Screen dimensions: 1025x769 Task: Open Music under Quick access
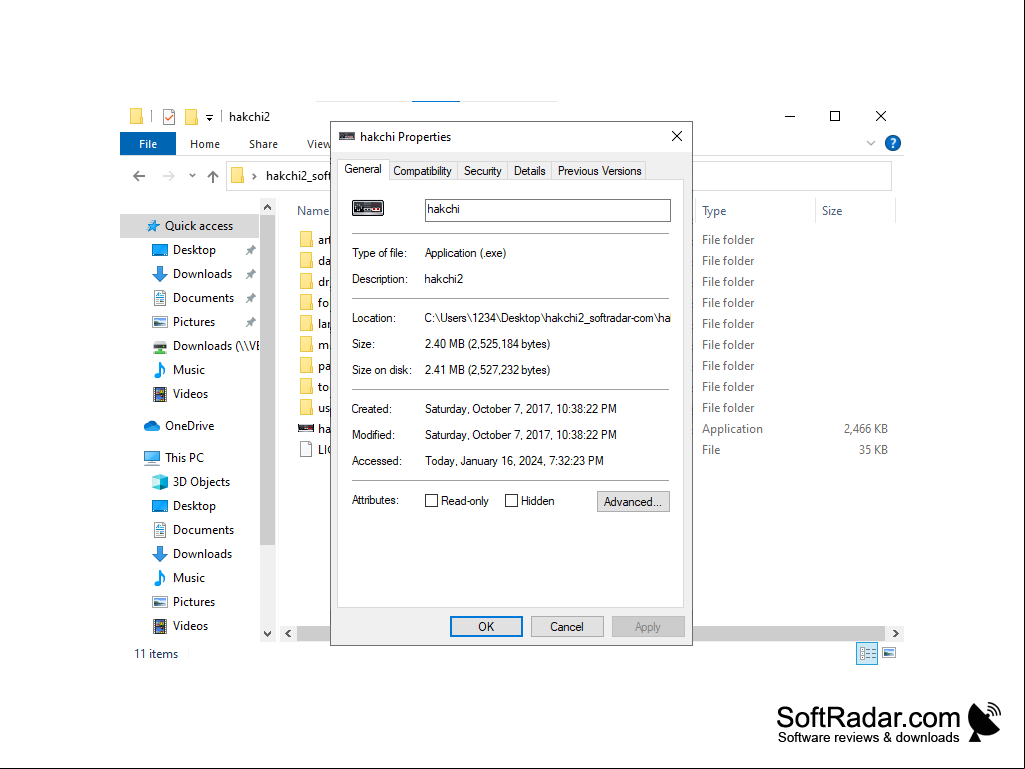[189, 370]
